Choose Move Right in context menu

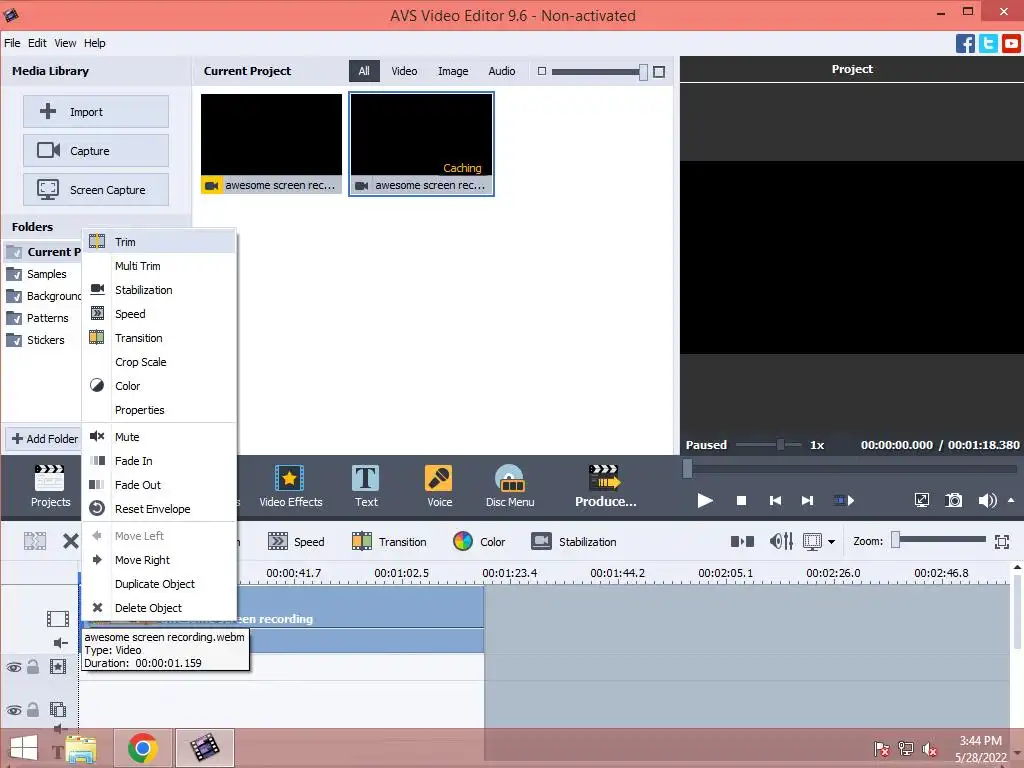159,560
